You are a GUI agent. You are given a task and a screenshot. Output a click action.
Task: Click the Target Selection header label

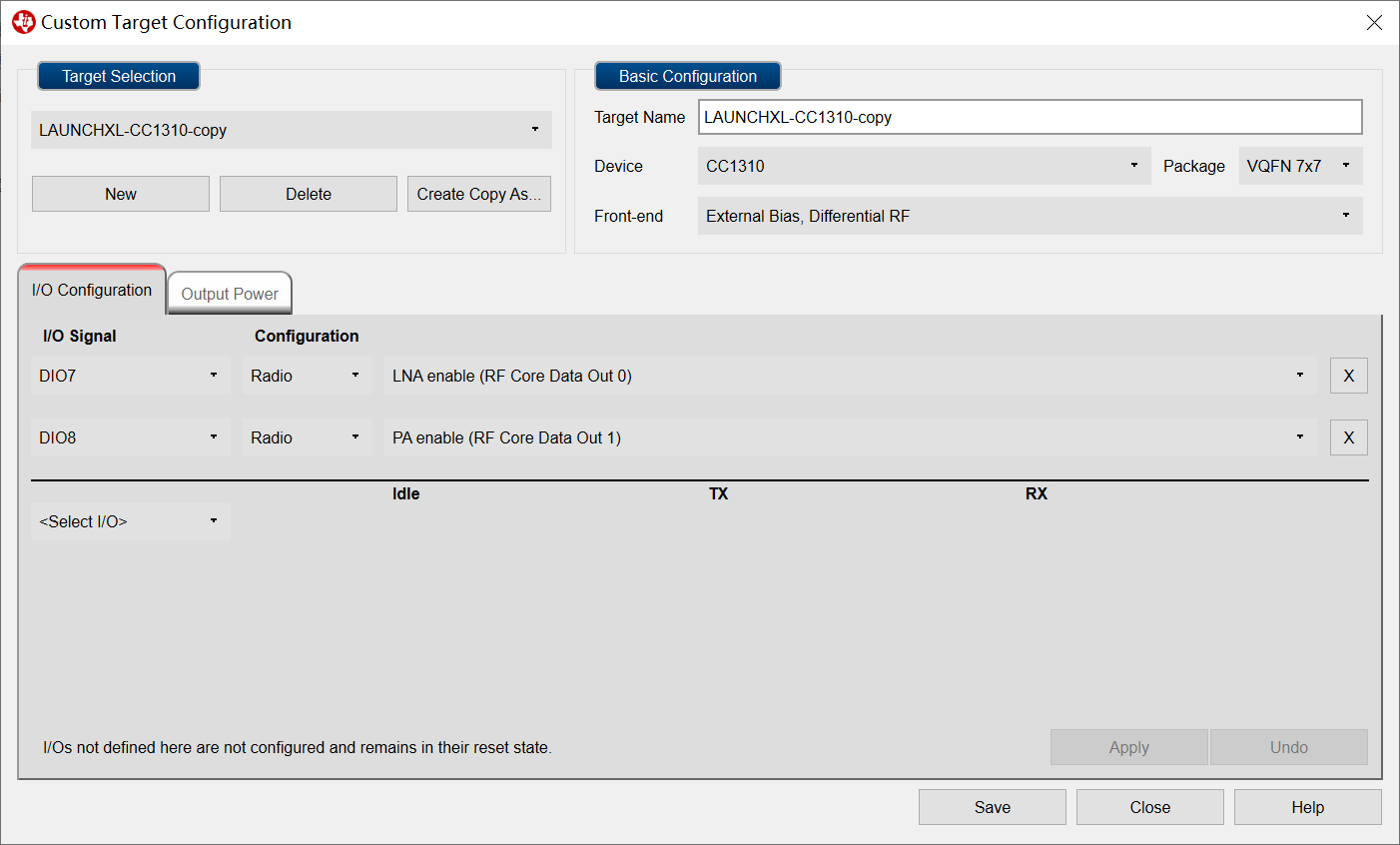click(119, 76)
